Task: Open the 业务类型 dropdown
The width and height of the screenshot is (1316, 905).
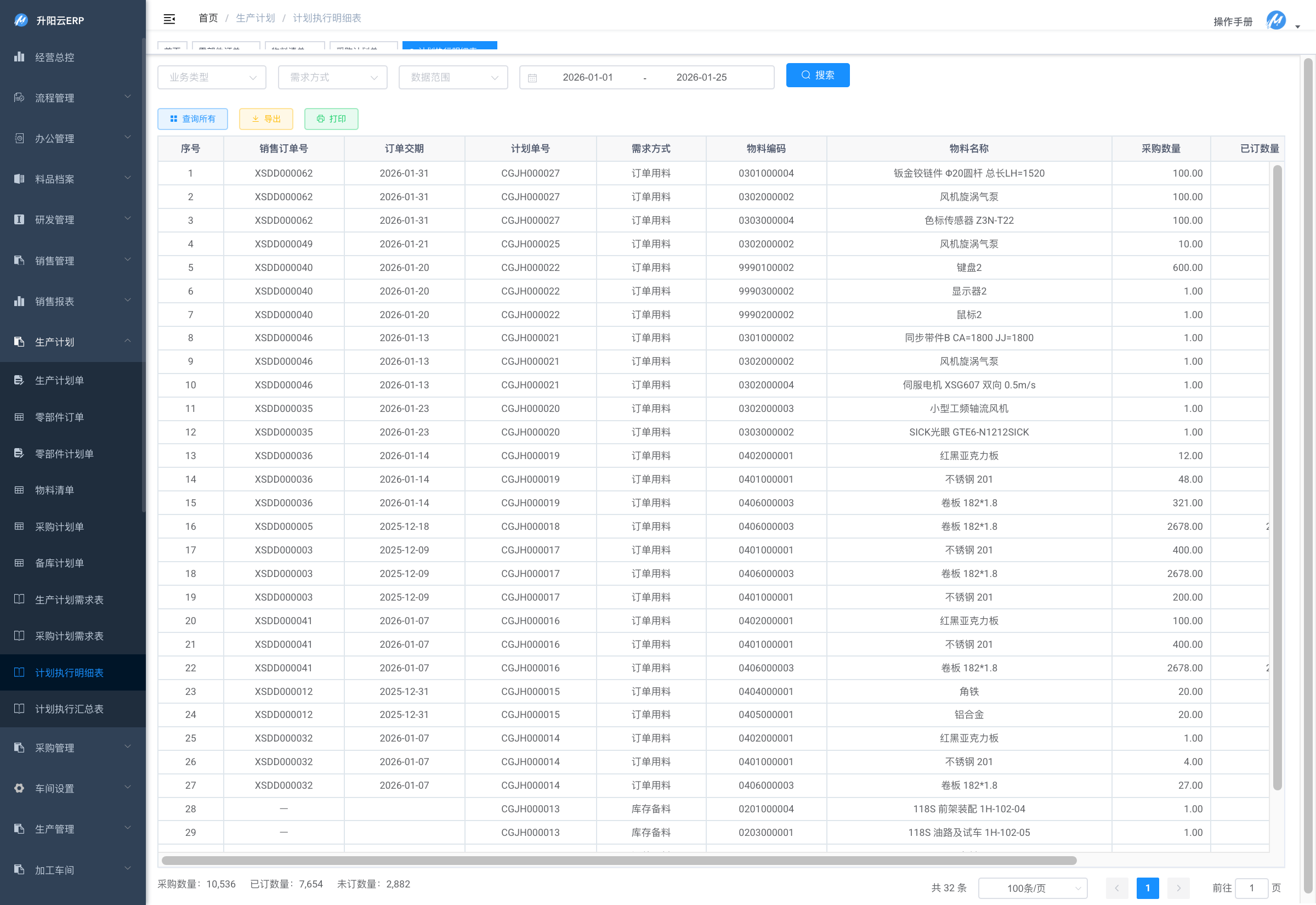Action: (212, 77)
